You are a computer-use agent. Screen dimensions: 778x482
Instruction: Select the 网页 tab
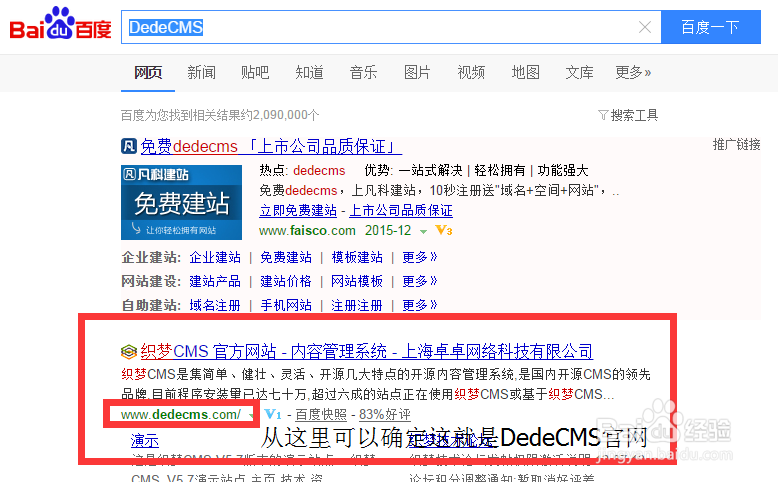tap(148, 72)
